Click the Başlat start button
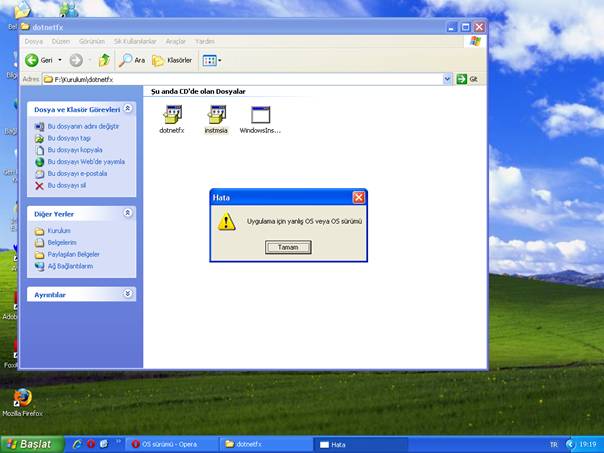This screenshot has width=604, height=453. coord(32,445)
